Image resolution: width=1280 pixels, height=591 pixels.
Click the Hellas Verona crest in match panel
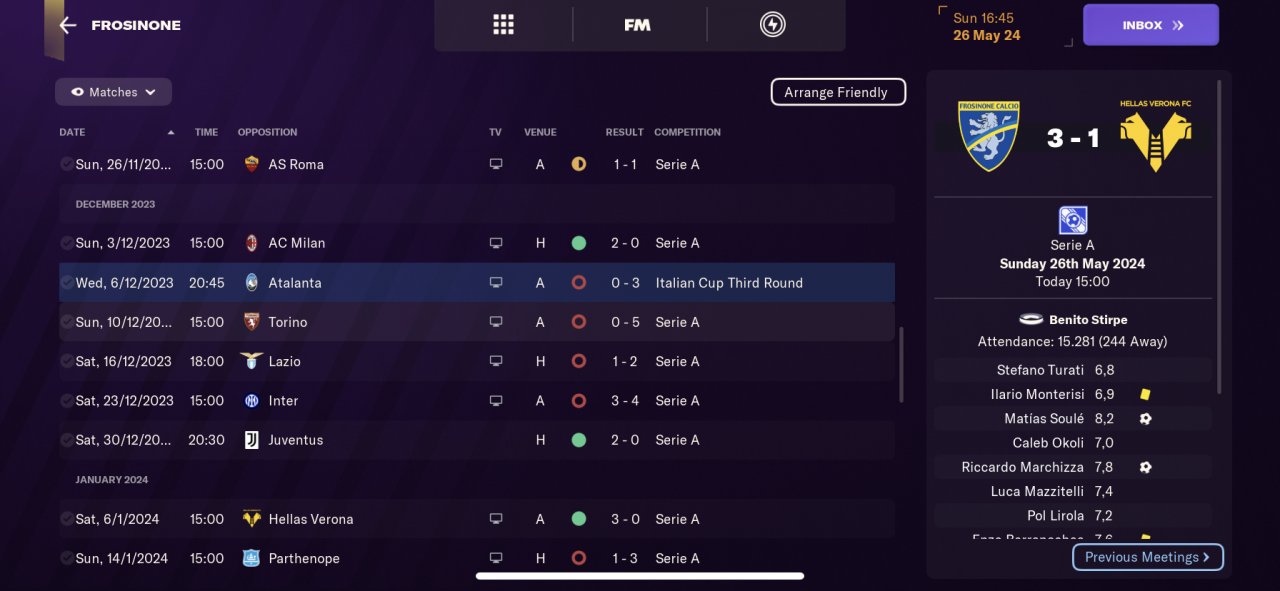pos(1155,137)
